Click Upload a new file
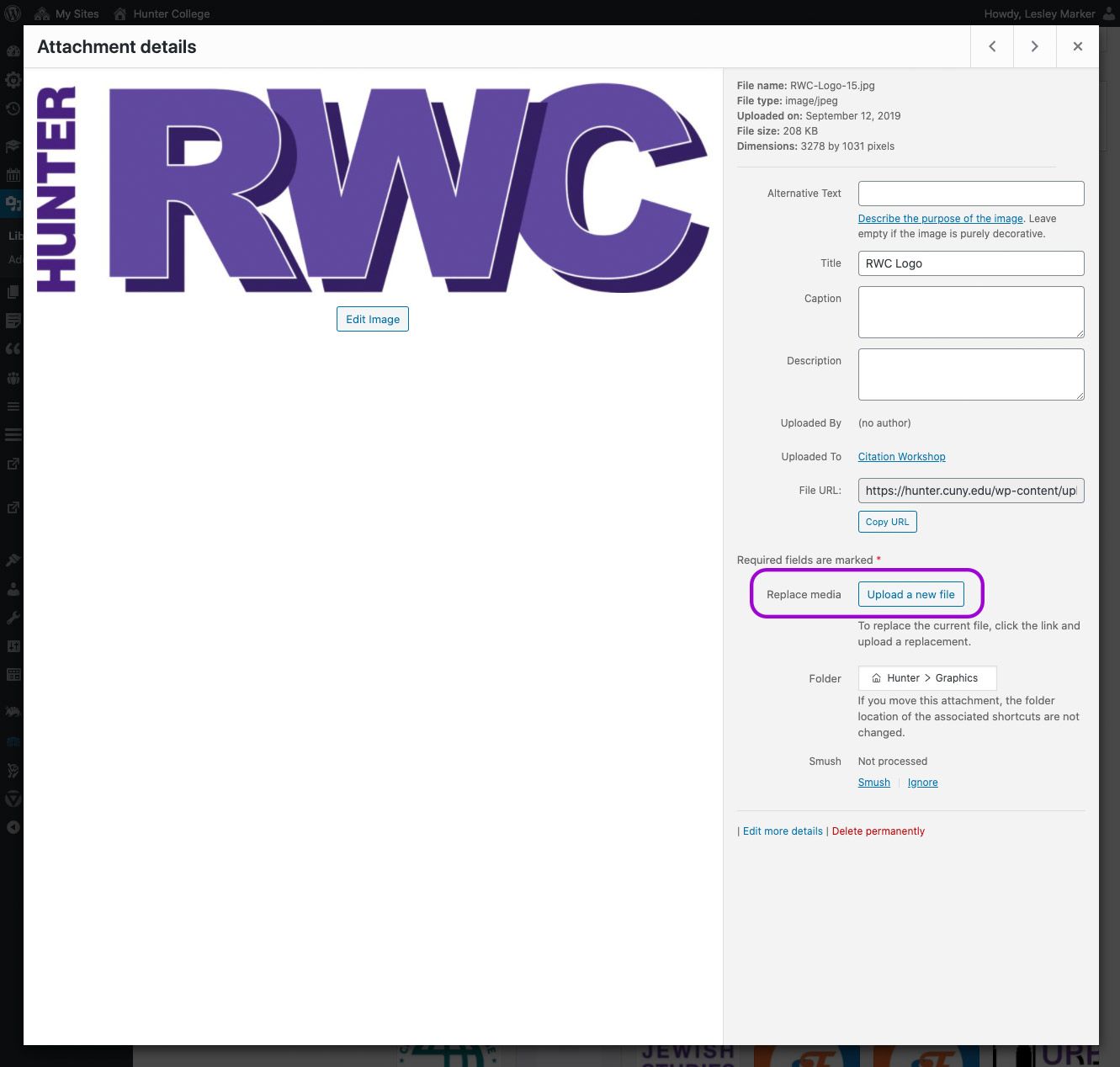This screenshot has width=1120, height=1067. 910,594
